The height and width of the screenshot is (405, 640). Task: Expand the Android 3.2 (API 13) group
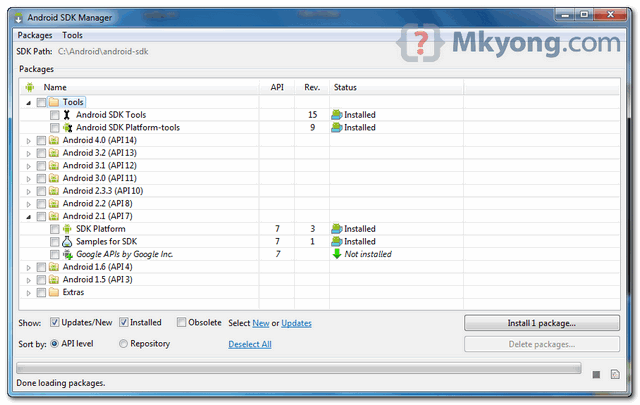point(29,154)
